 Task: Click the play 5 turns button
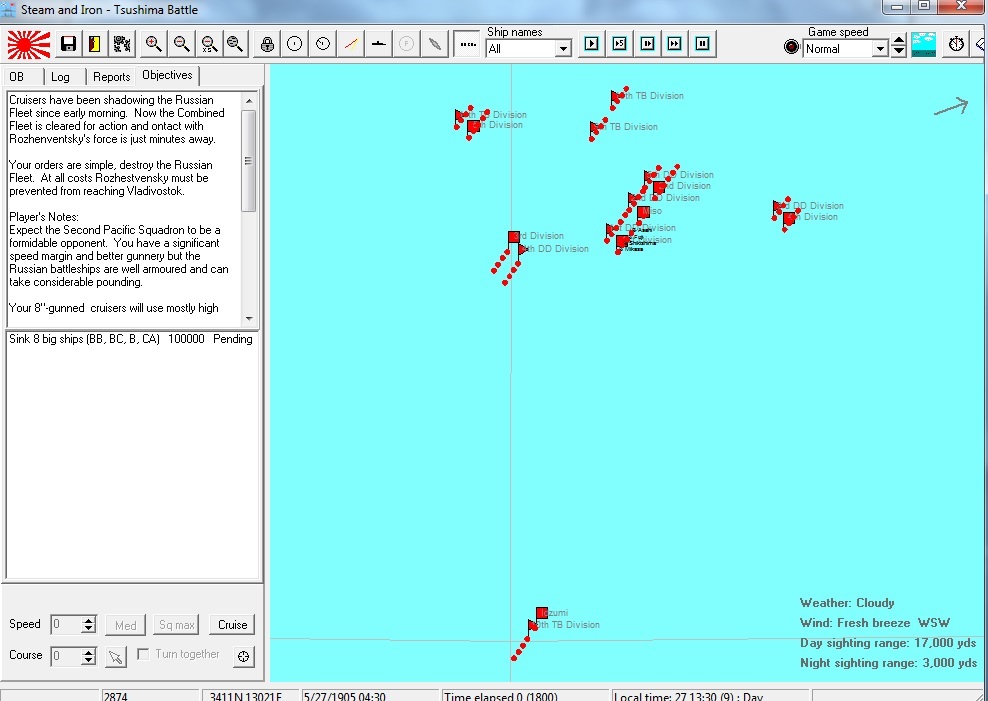point(619,43)
